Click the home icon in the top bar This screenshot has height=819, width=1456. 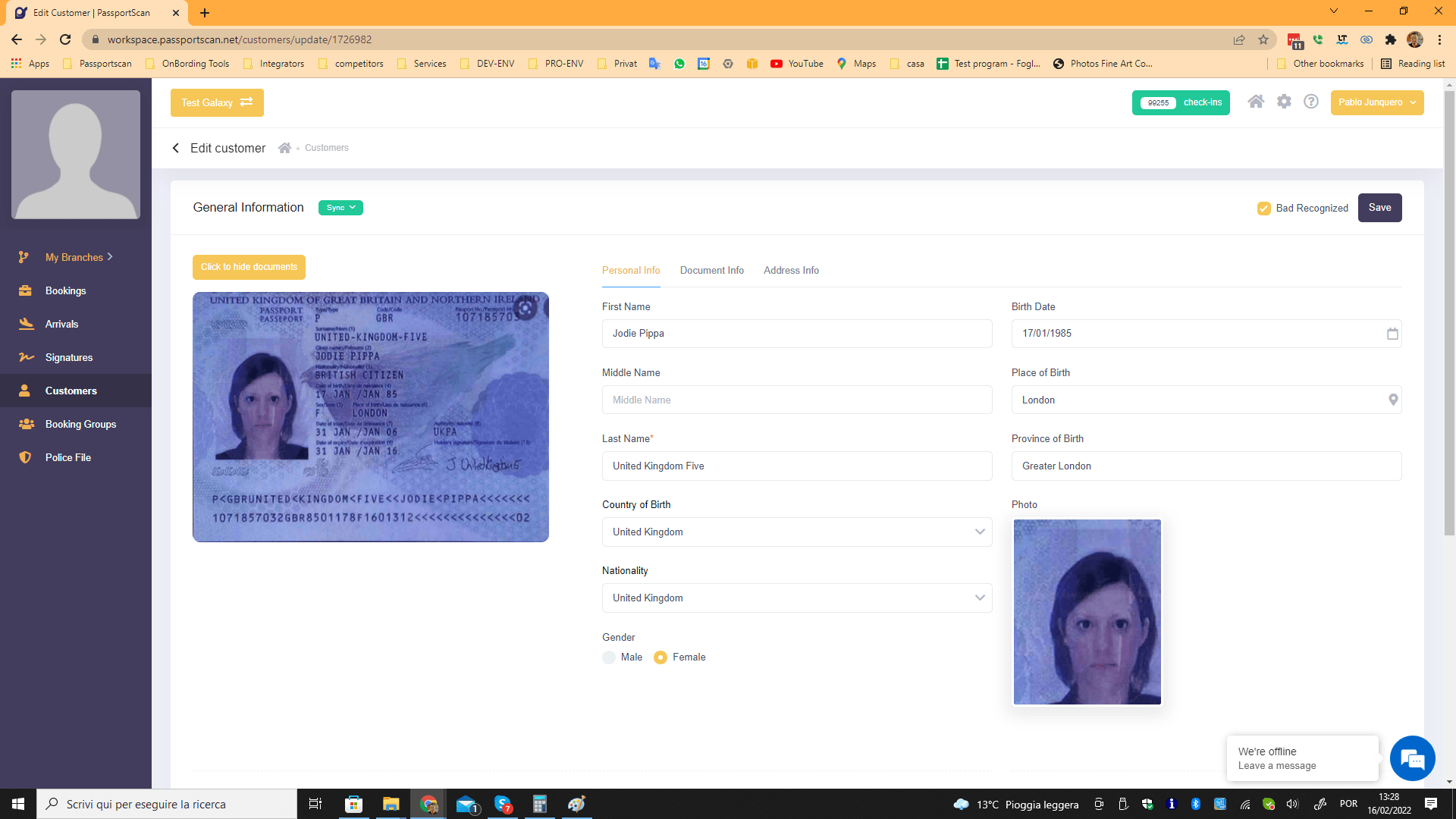tap(1257, 101)
